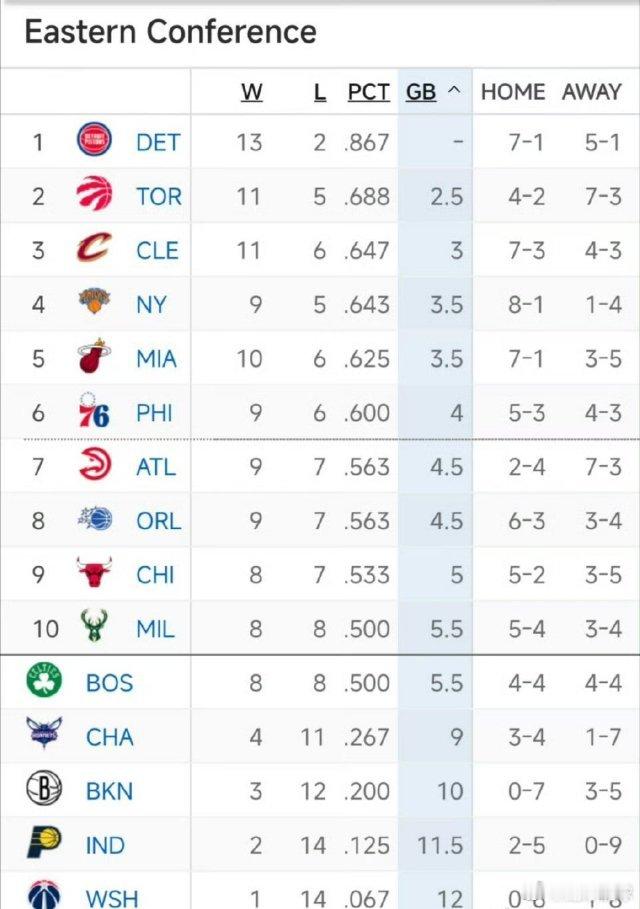Open the CHA team link
This screenshot has width=640, height=909.
[110, 737]
